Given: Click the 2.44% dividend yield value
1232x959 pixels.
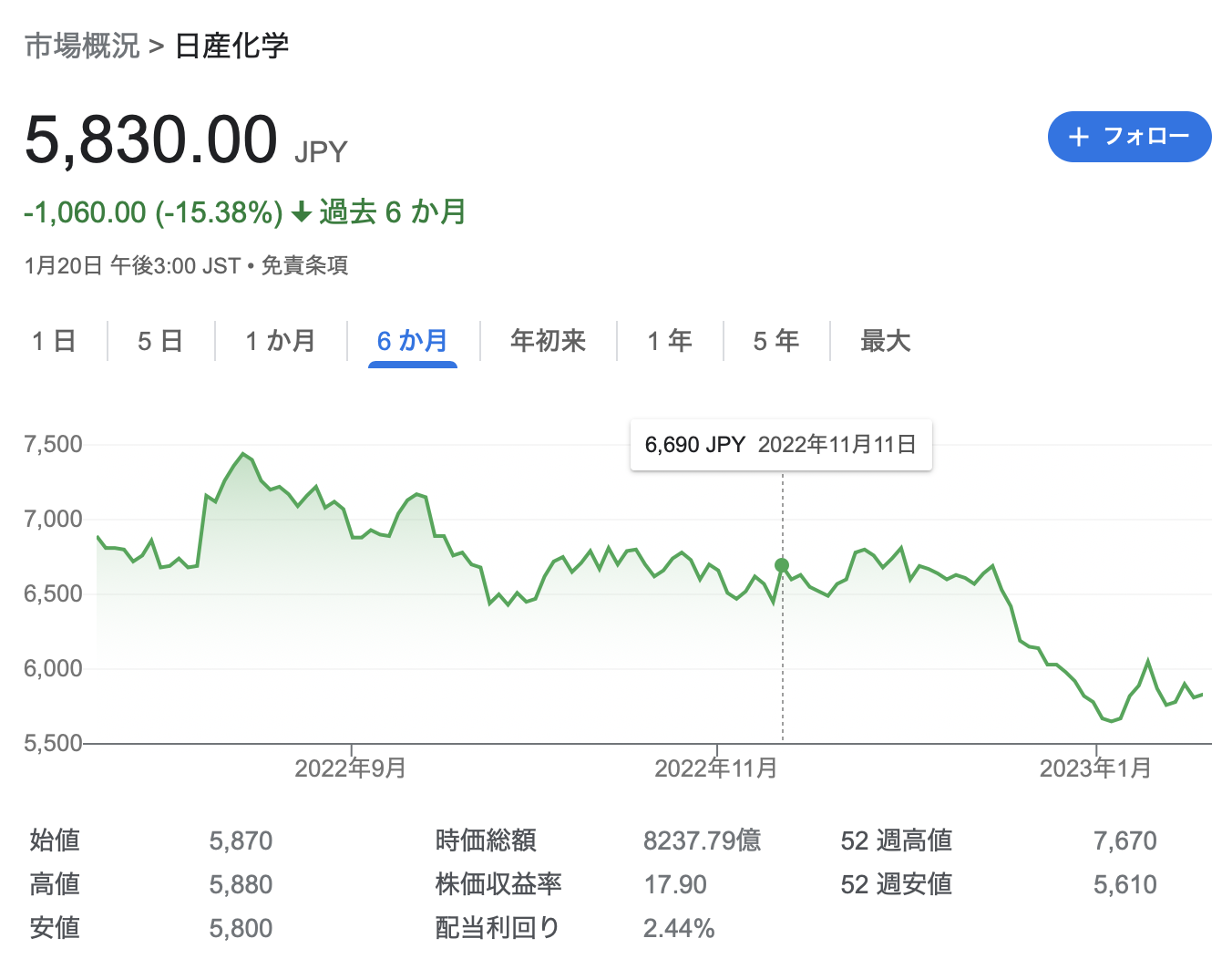Looking at the screenshot, I should (x=679, y=928).
